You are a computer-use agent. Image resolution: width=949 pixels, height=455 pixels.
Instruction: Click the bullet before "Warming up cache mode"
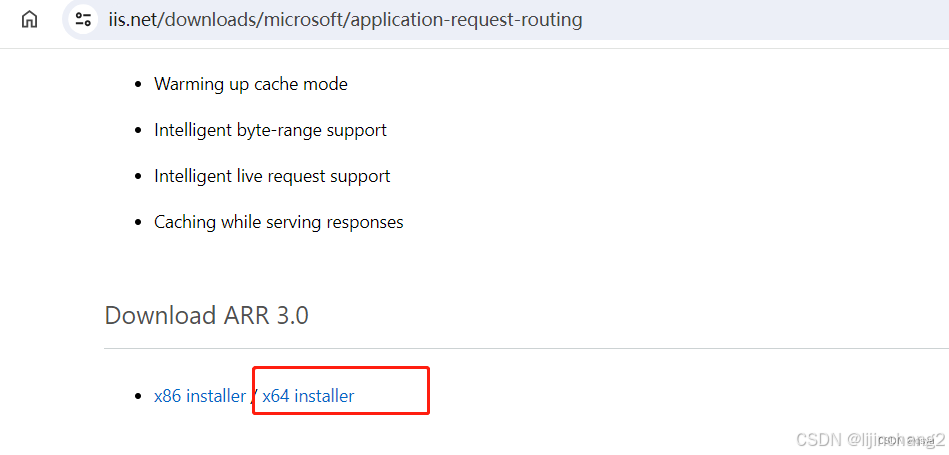138,85
